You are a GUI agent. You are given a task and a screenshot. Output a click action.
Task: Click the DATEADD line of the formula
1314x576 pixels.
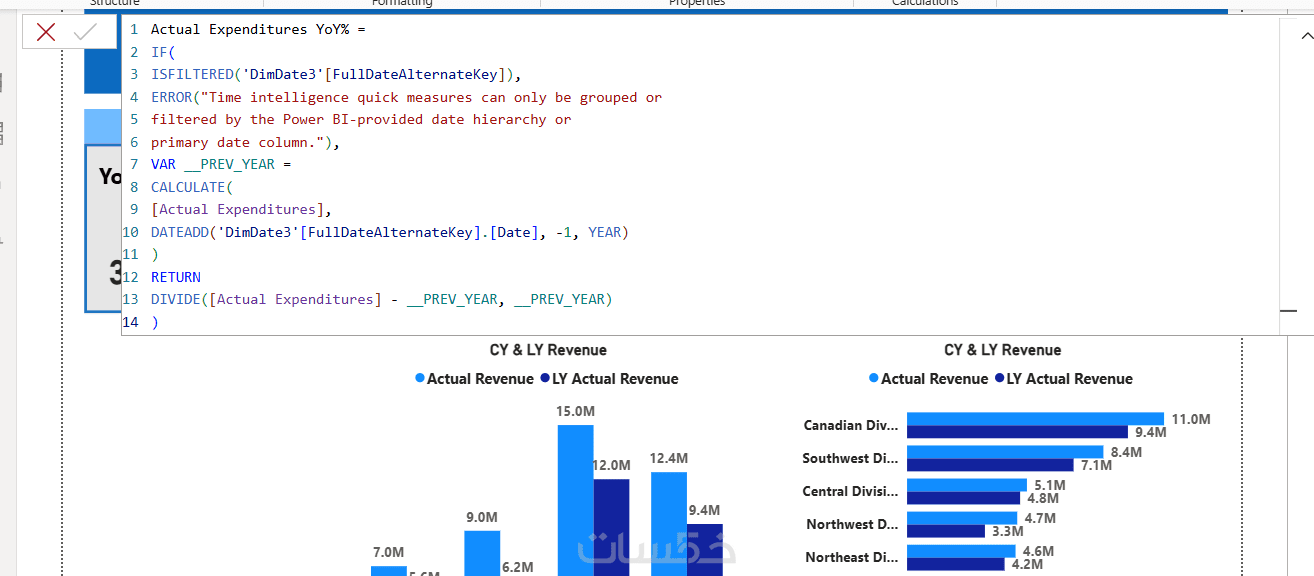pos(390,232)
